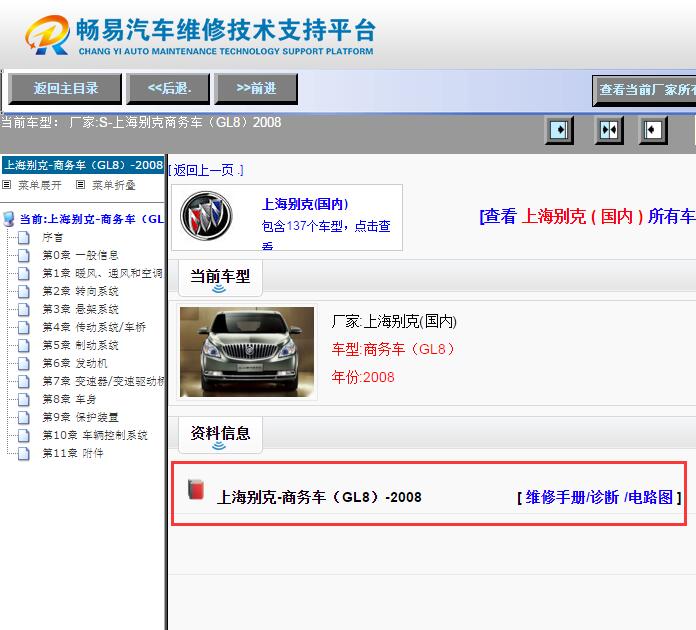Open tree item 第8章 车身
This screenshot has height=630, width=696.
(69, 399)
